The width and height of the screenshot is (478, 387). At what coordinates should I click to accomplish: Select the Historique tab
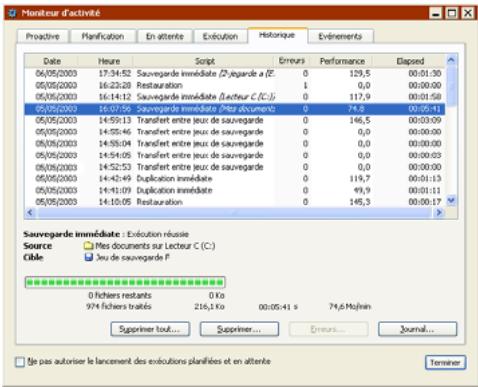277,35
